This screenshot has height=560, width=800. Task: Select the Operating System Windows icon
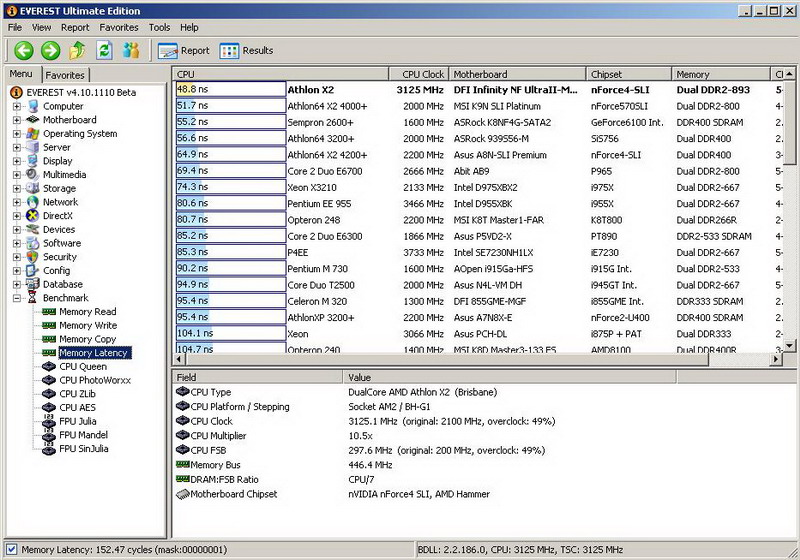coord(33,133)
